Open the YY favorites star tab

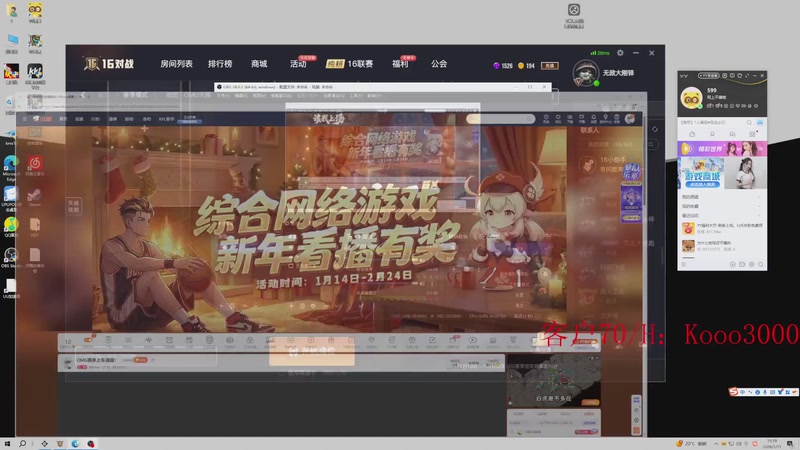point(712,134)
